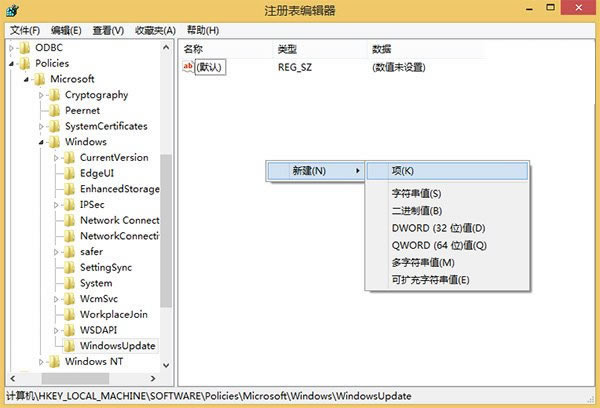The height and width of the screenshot is (408, 600).
Task: Collapse the Windows tree node
Action: [41, 142]
